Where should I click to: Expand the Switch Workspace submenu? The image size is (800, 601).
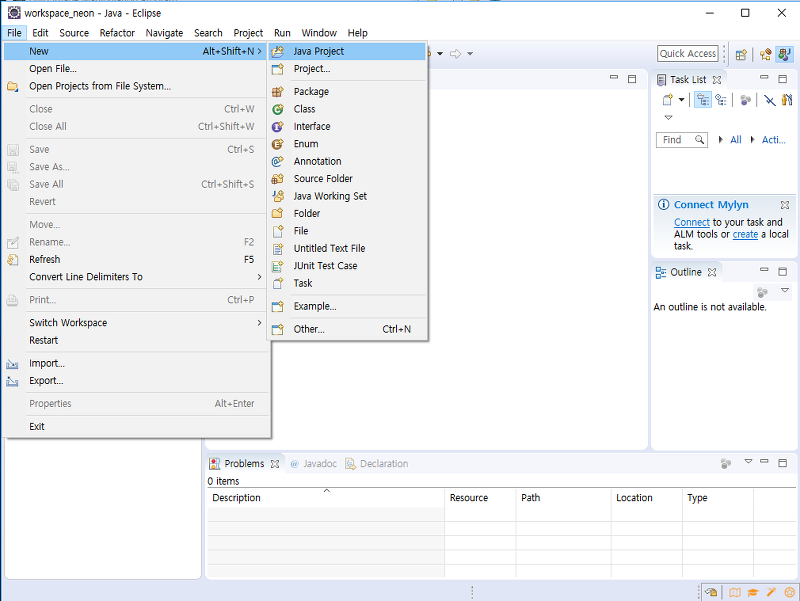click(x=136, y=323)
